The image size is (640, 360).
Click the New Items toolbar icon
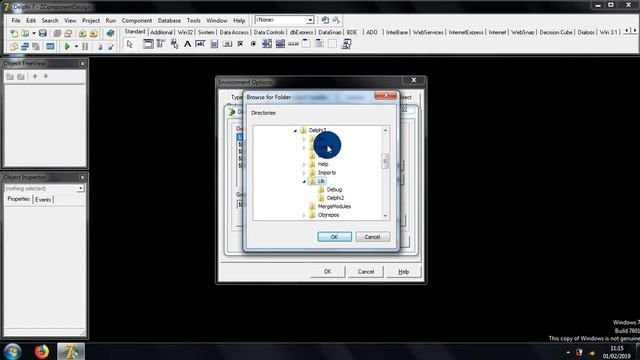(x=14, y=33)
